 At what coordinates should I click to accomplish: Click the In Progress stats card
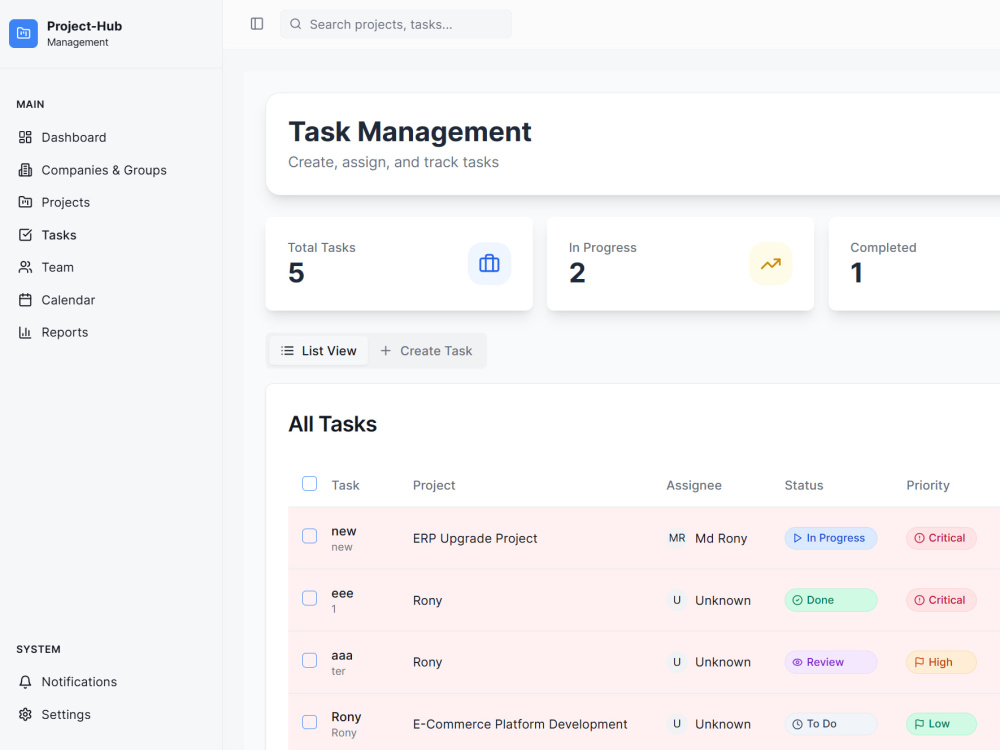(680, 263)
